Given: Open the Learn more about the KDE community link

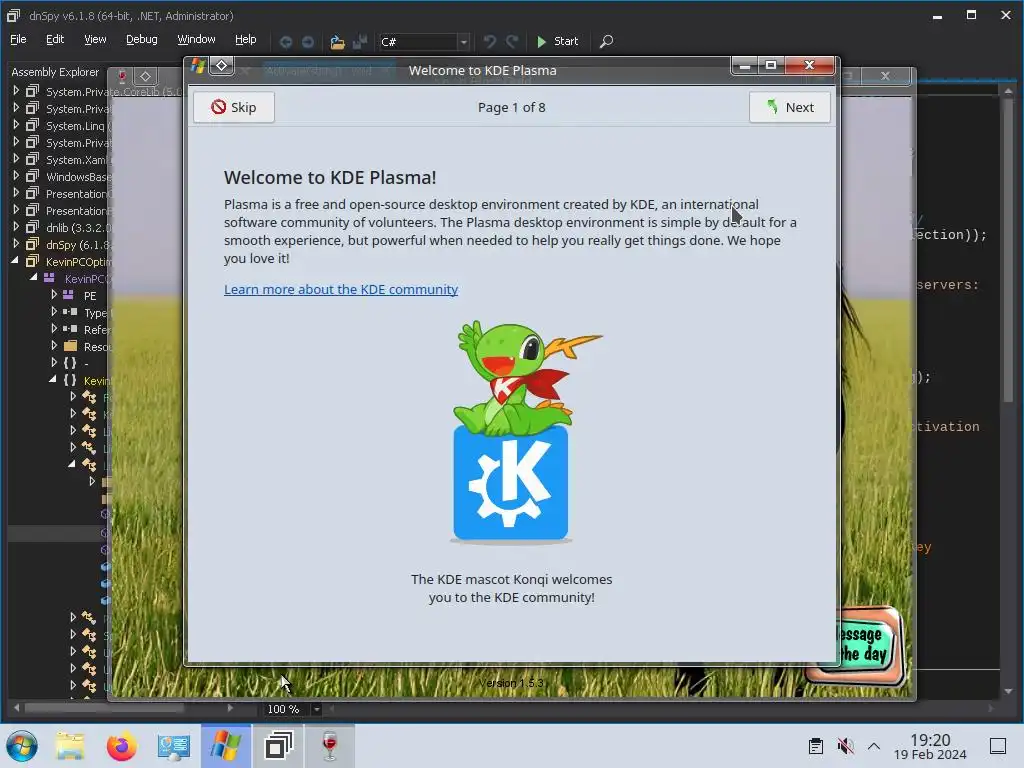Looking at the screenshot, I should click(x=341, y=289).
